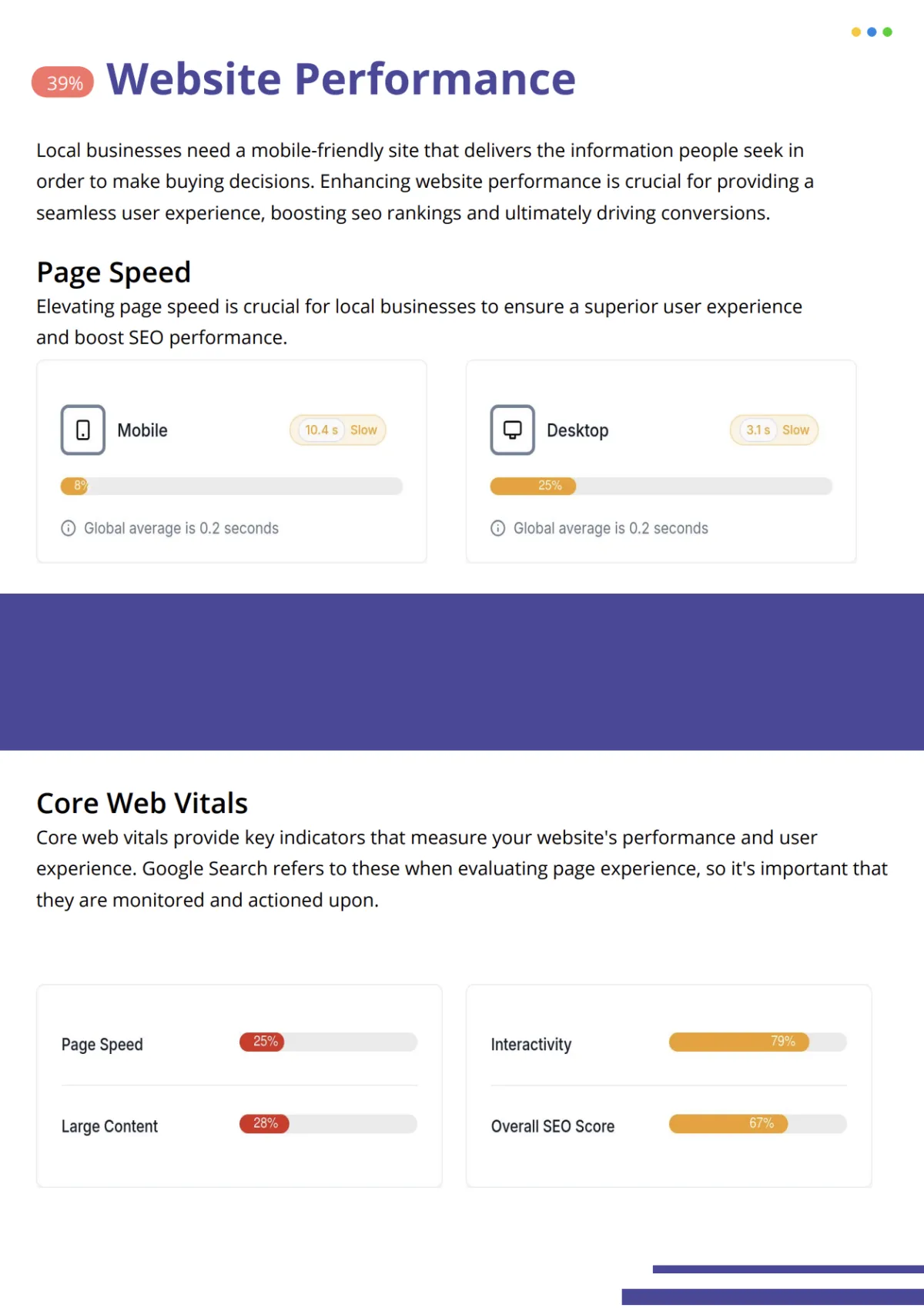Click the Mobile device icon

[83, 430]
